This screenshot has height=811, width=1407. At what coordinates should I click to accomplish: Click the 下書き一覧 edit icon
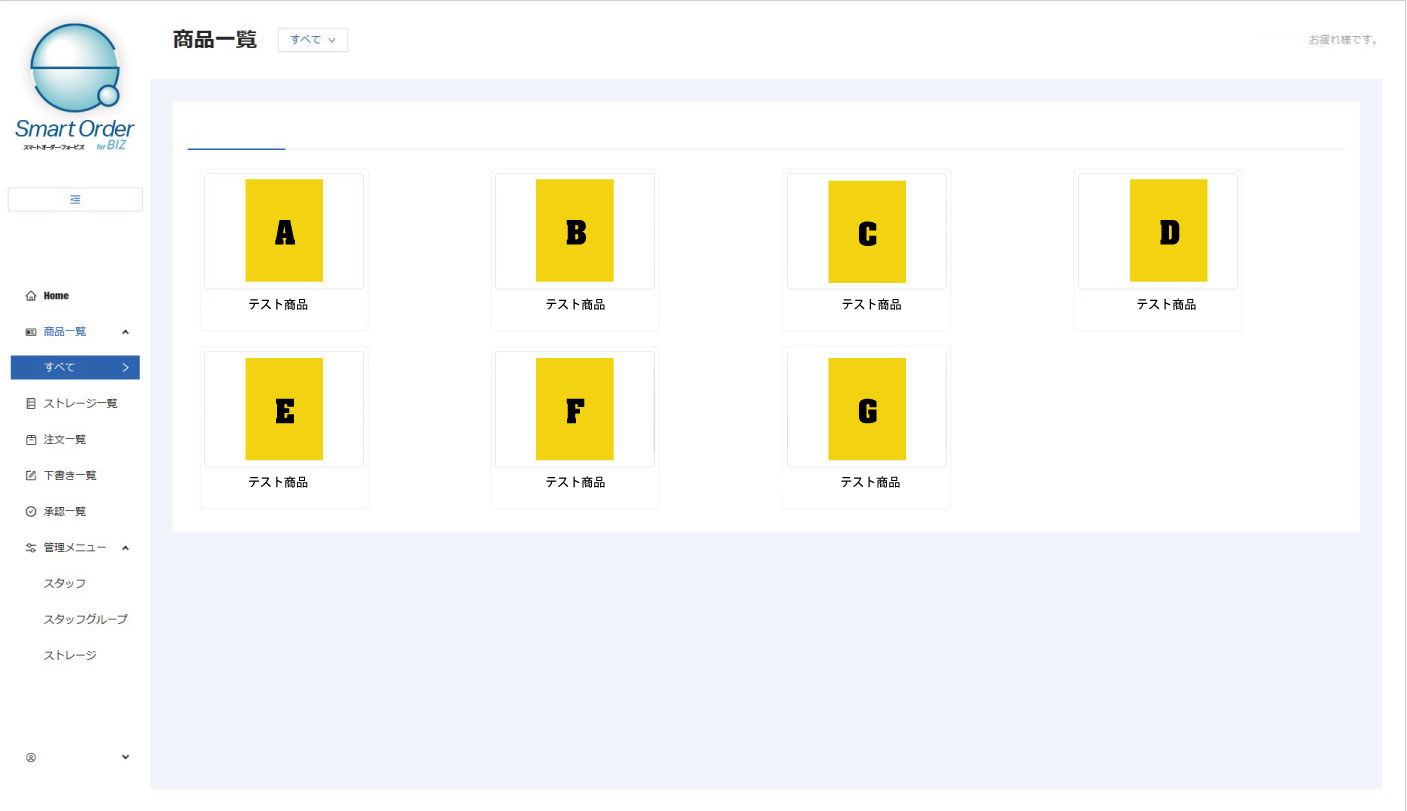pos(31,476)
